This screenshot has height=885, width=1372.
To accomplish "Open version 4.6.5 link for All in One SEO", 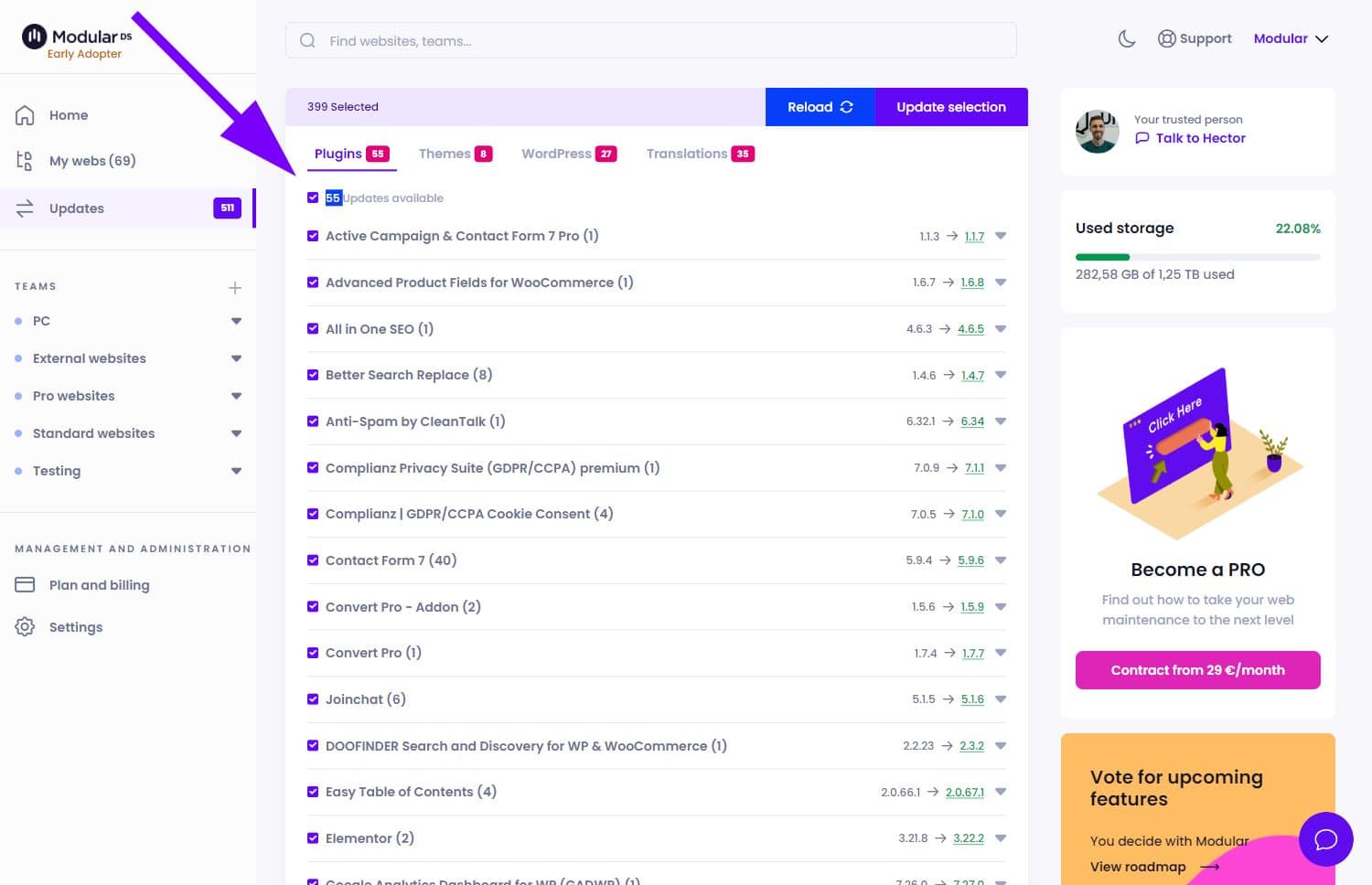I will point(971,329).
